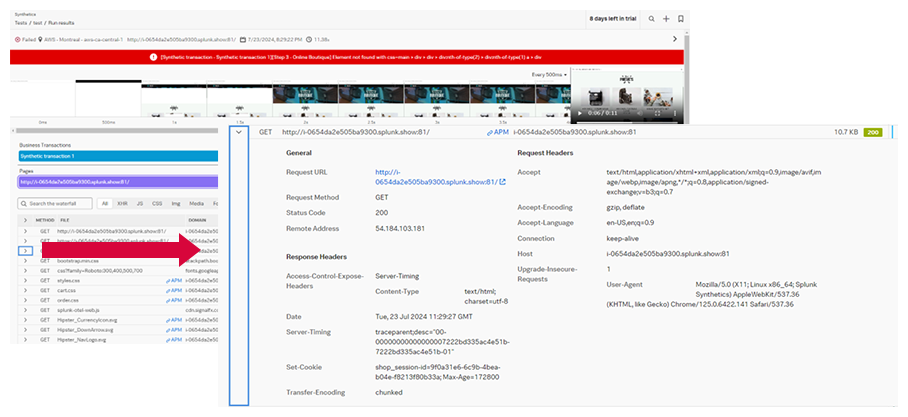Select the XHR filter tab
908x417 pixels.
[x=122, y=203]
